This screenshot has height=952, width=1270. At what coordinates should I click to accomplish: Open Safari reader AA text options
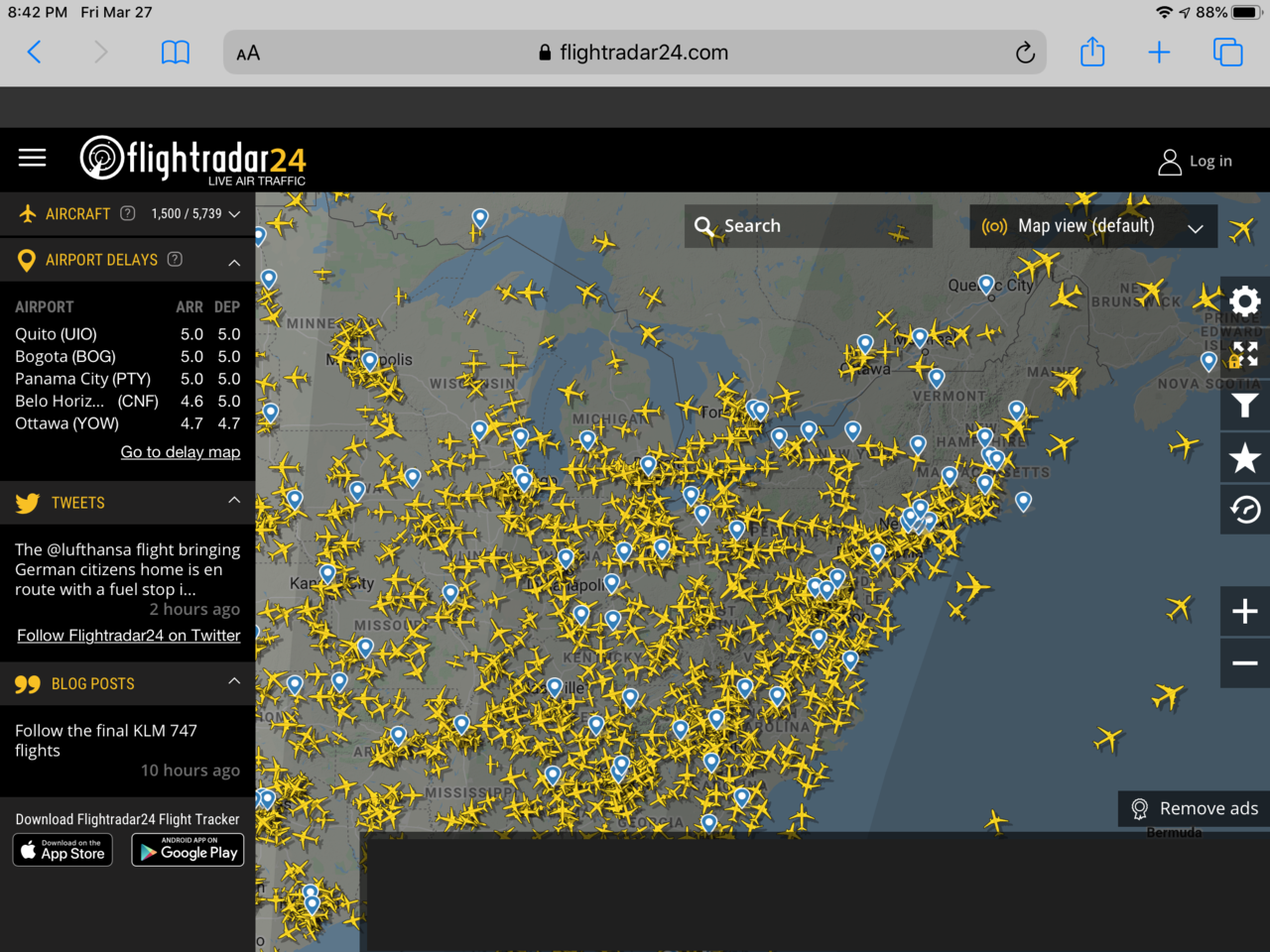[248, 54]
